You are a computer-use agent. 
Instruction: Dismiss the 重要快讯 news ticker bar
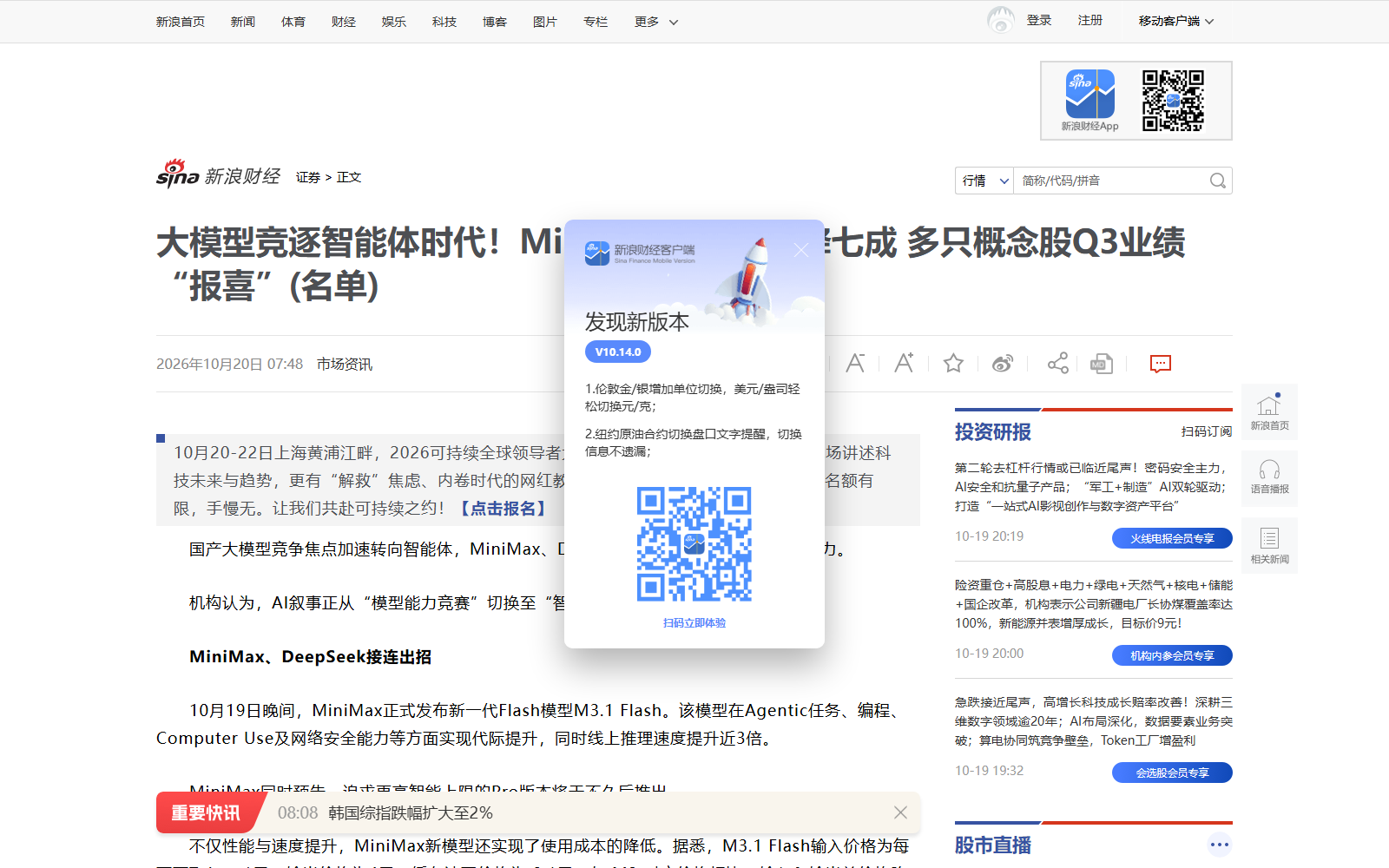click(x=900, y=812)
